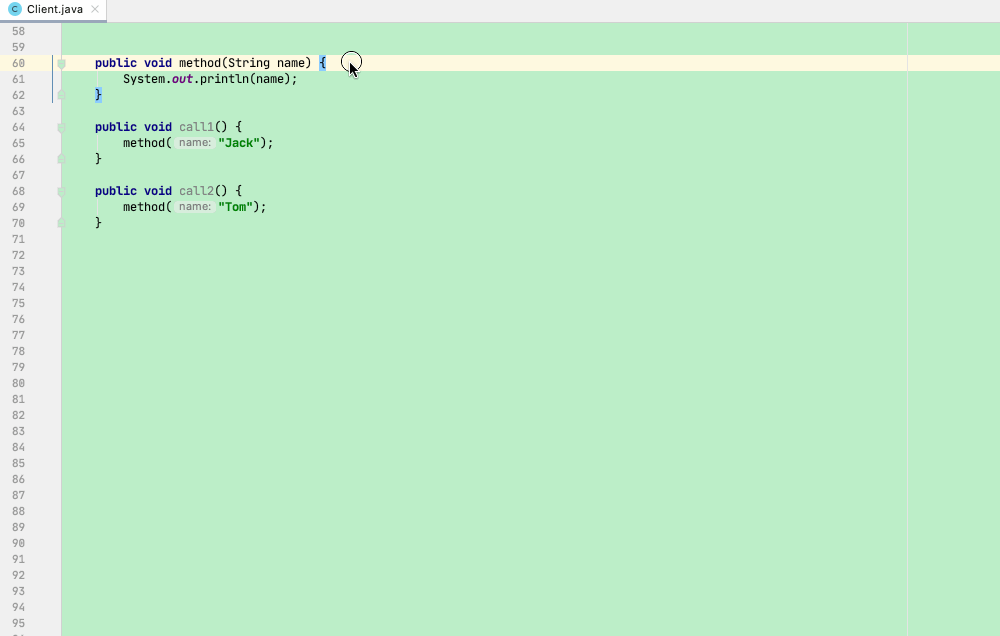
Task: Click line number 61 in the gutter
Action: 18,79
